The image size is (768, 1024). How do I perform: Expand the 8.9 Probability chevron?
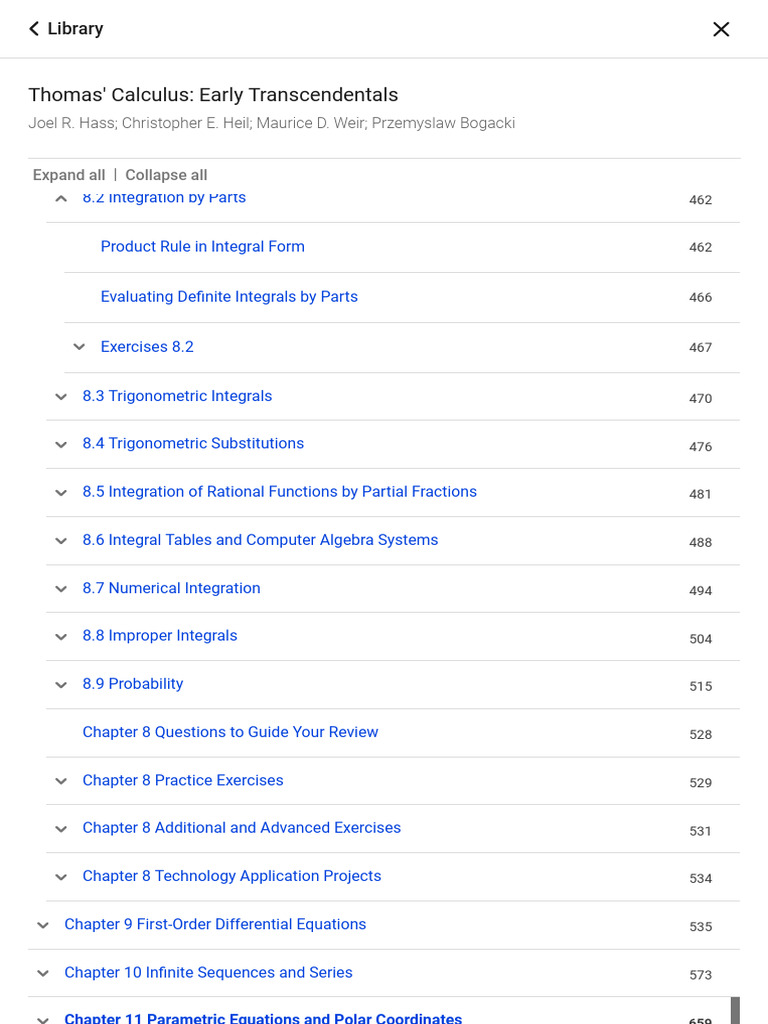pos(61,685)
